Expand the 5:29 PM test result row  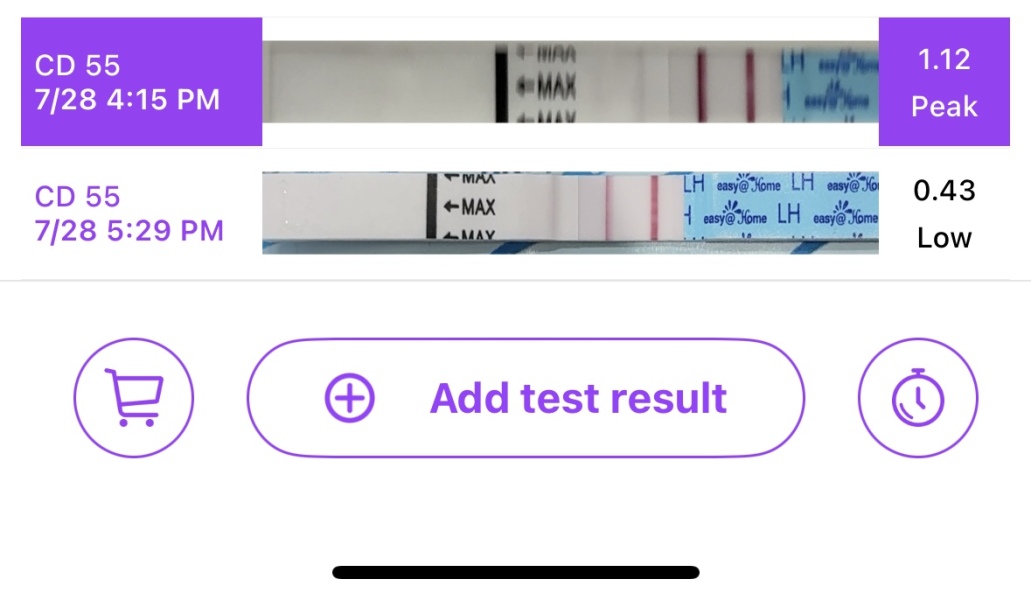(x=515, y=212)
